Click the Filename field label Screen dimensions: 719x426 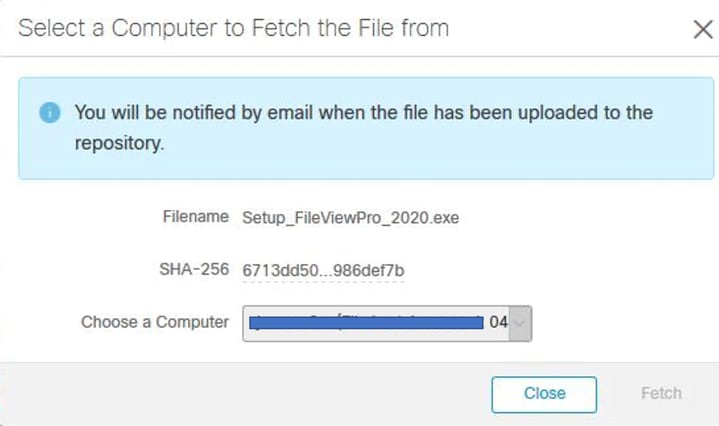[x=196, y=216]
